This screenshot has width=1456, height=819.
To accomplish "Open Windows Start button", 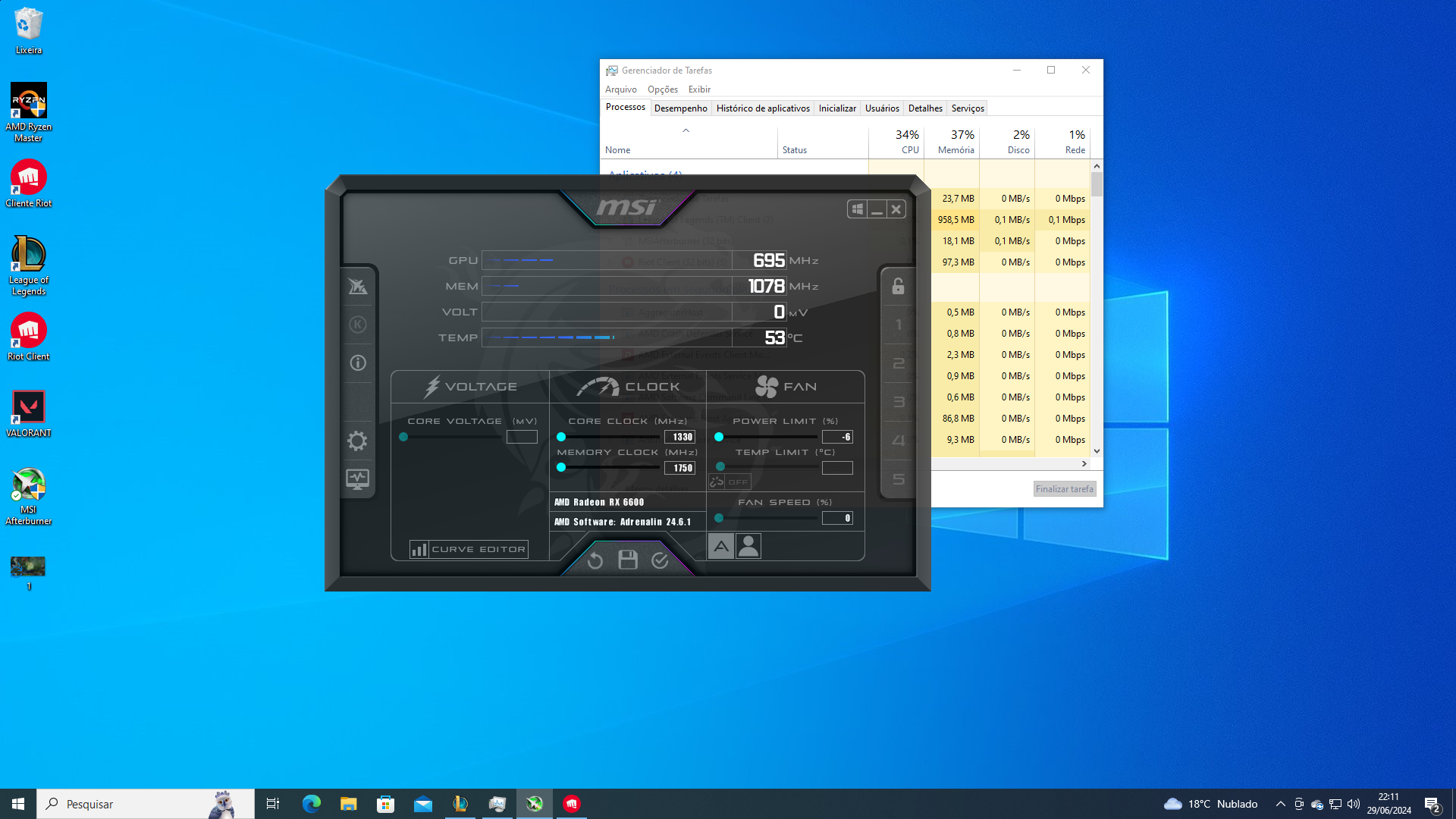I will pos(18,804).
